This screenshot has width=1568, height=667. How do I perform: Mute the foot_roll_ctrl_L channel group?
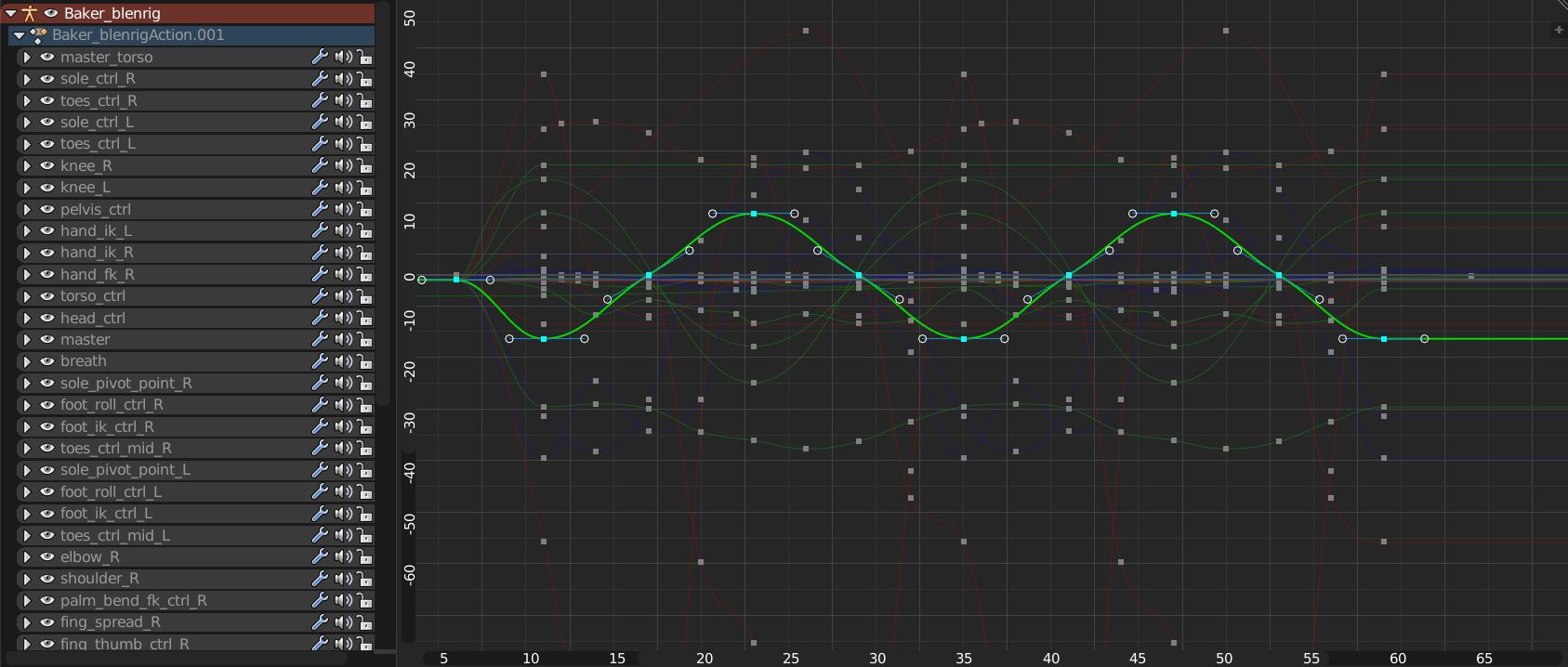343,491
